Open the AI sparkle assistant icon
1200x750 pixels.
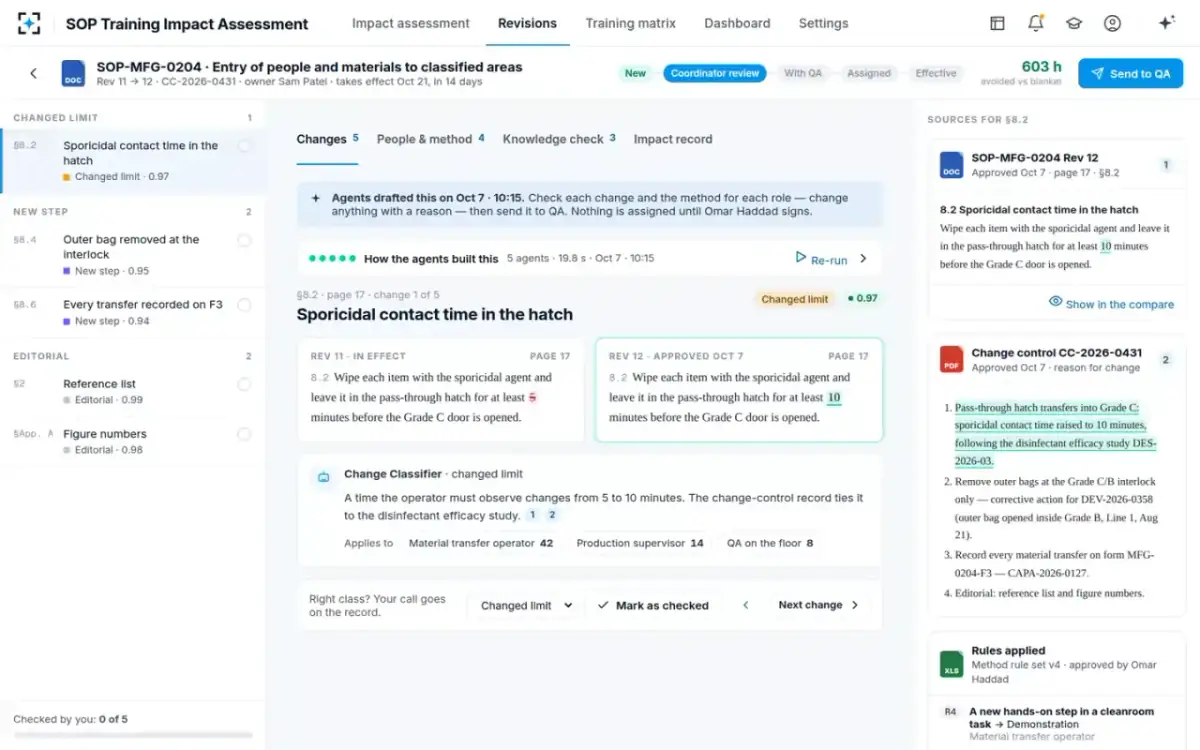(1166, 23)
